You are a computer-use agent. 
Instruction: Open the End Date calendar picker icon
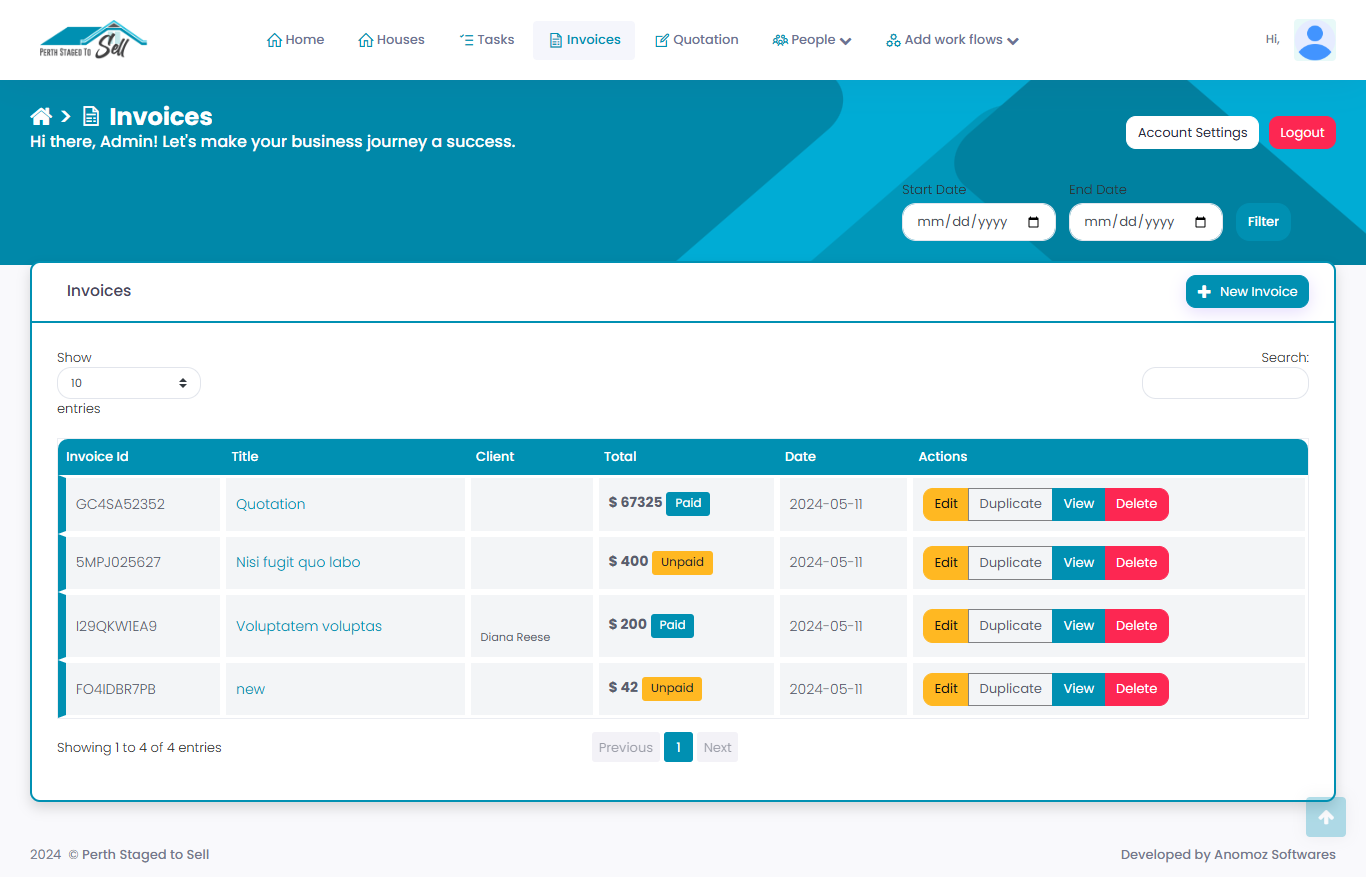[1201, 222]
